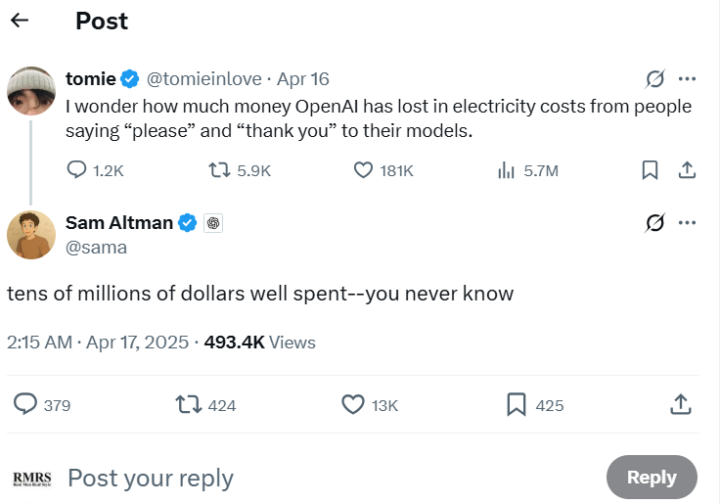
Task: Go back using the arrow icon
Action: 20,21
